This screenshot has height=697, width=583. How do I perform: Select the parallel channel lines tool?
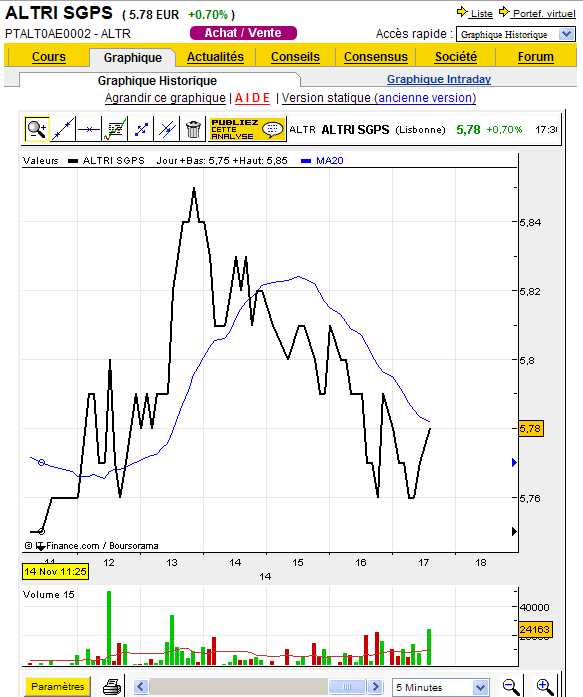(x=167, y=129)
